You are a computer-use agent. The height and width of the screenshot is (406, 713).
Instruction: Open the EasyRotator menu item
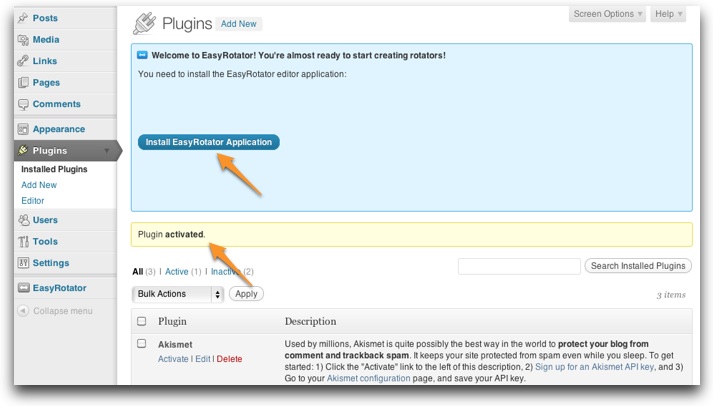pos(60,288)
